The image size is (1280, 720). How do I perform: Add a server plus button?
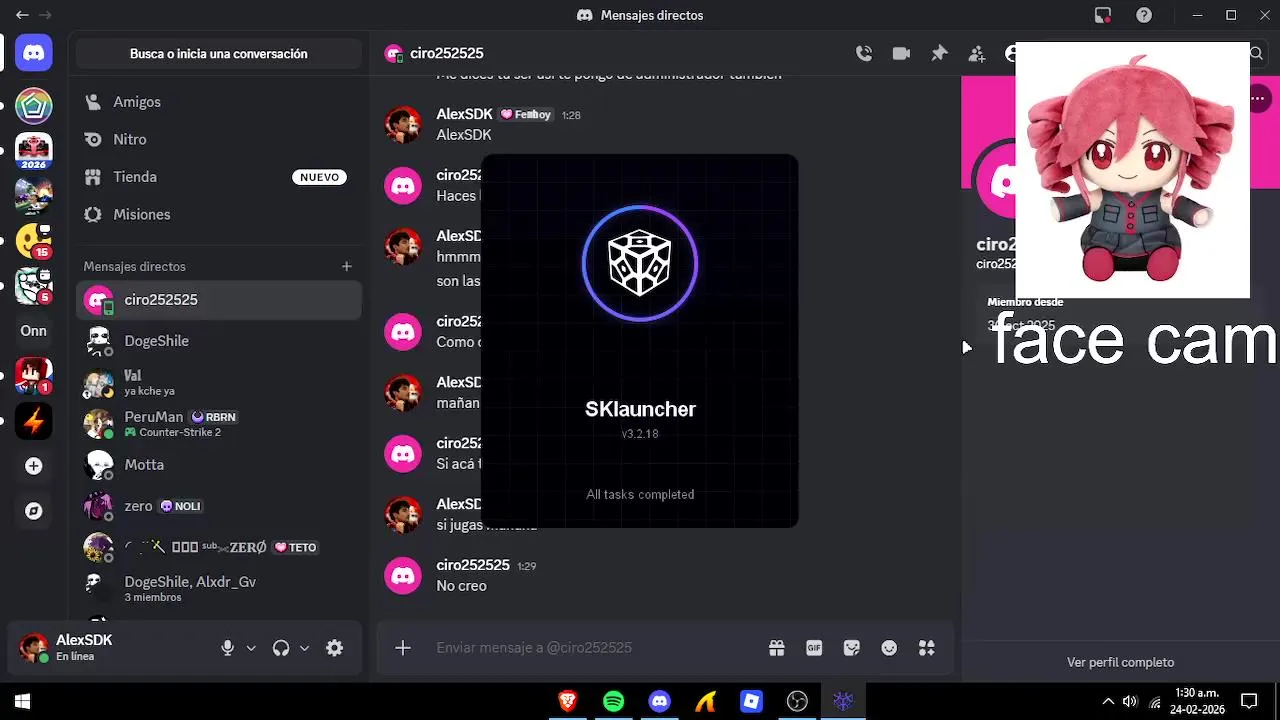(34, 466)
